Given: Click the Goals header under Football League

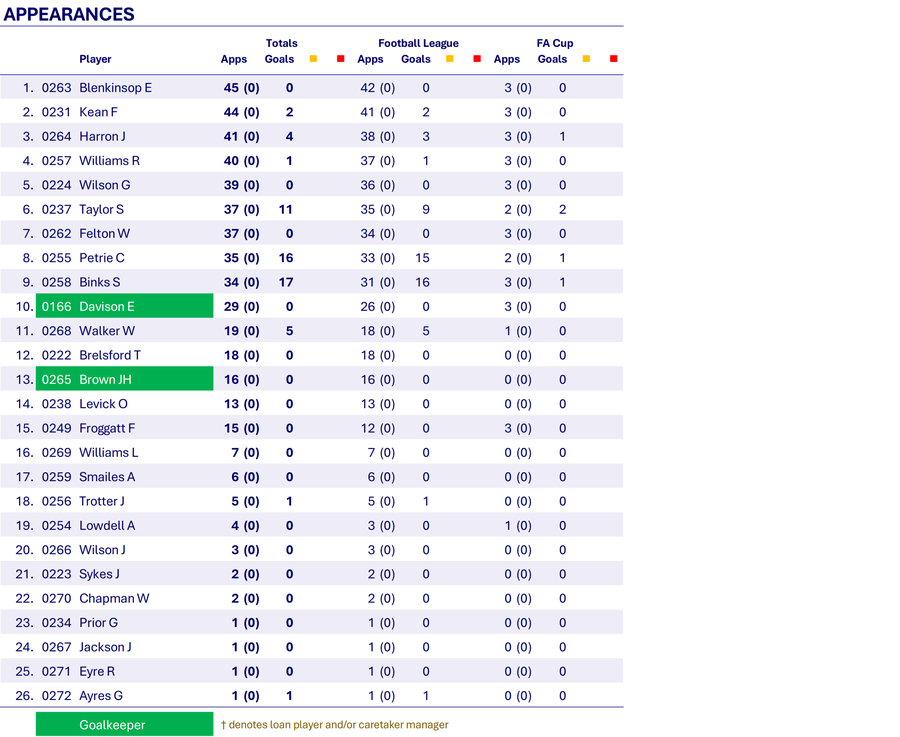Looking at the screenshot, I should tap(416, 59).
